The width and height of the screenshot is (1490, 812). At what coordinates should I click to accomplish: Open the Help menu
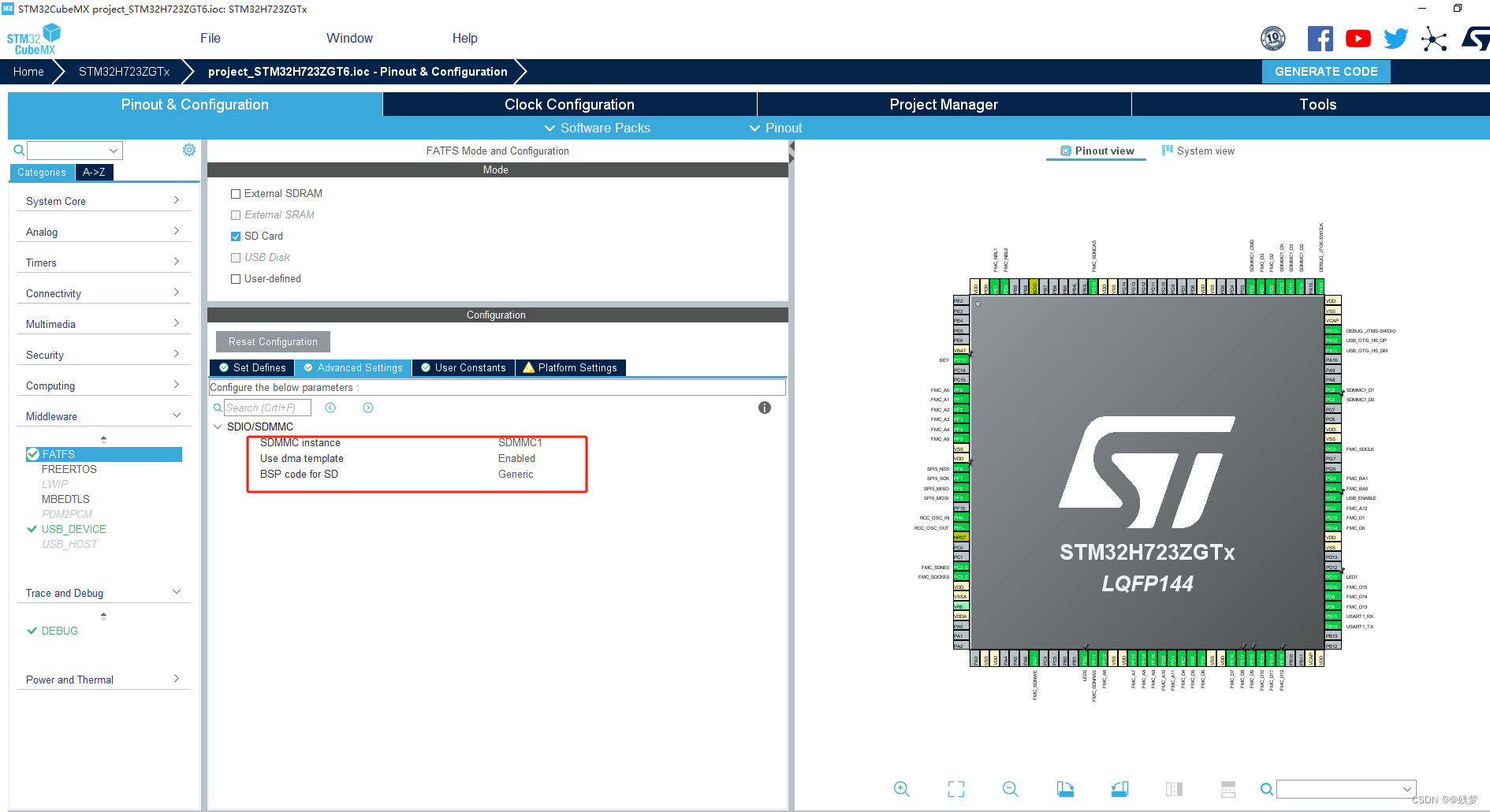pyautogui.click(x=465, y=38)
